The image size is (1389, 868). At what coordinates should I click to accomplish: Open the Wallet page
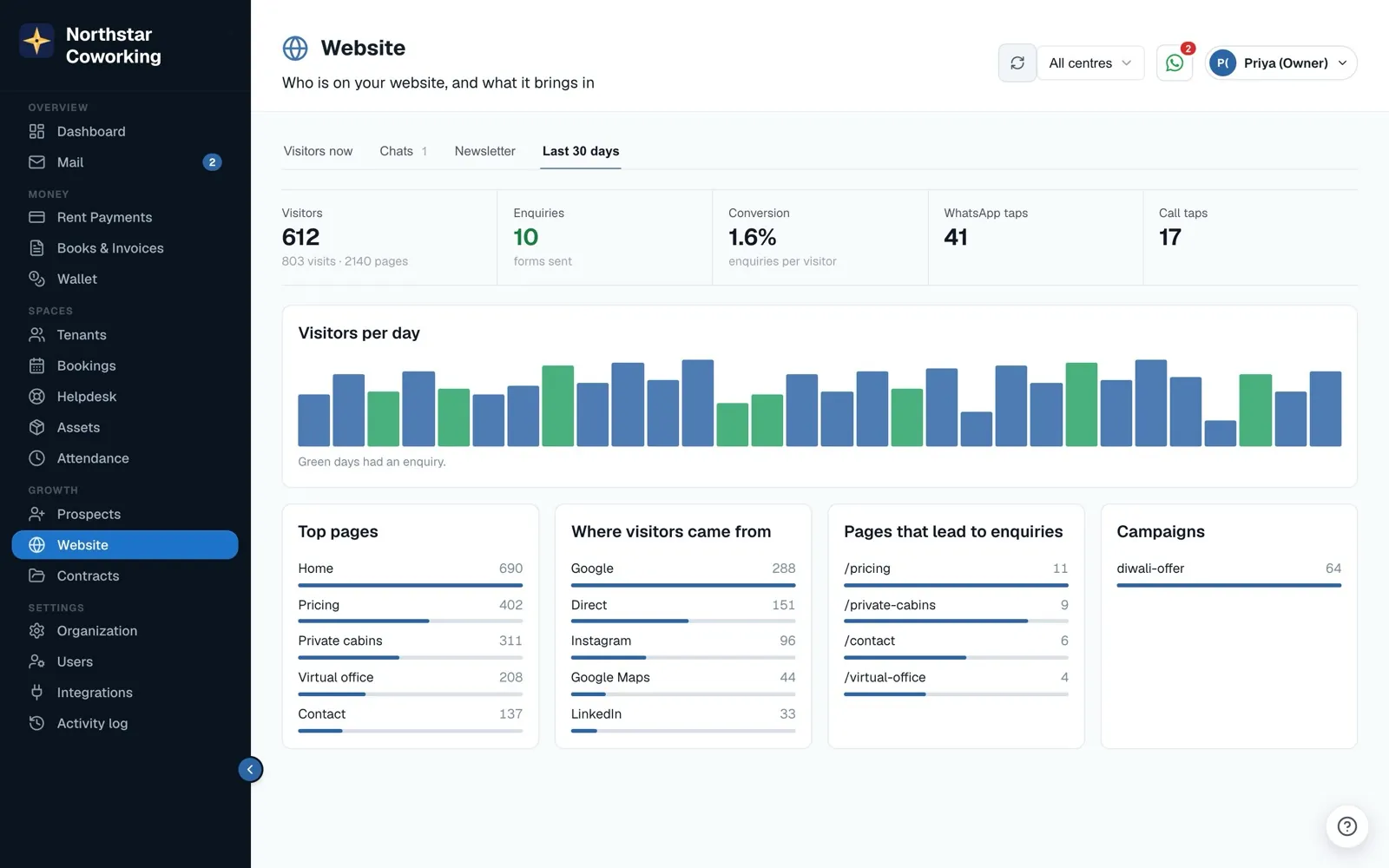125,279
